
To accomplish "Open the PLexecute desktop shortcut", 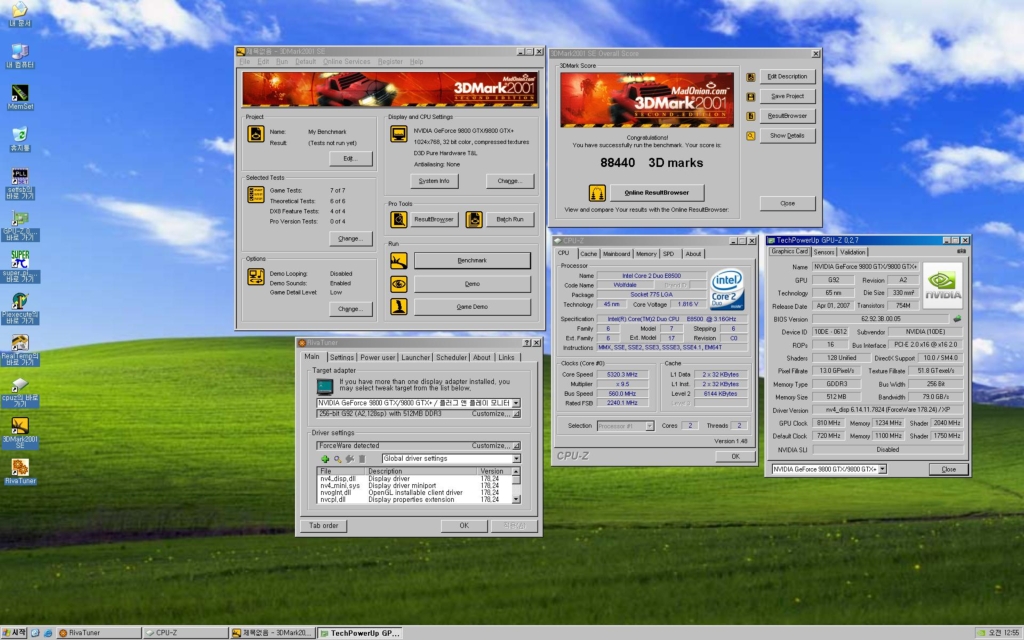I will tap(20, 308).
